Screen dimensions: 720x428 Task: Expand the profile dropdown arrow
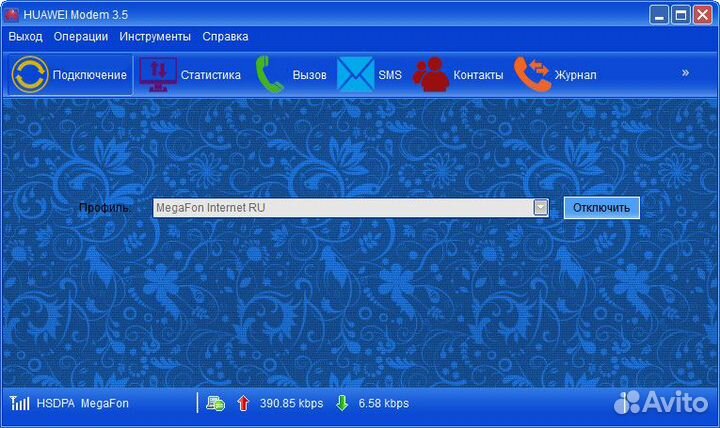point(541,208)
